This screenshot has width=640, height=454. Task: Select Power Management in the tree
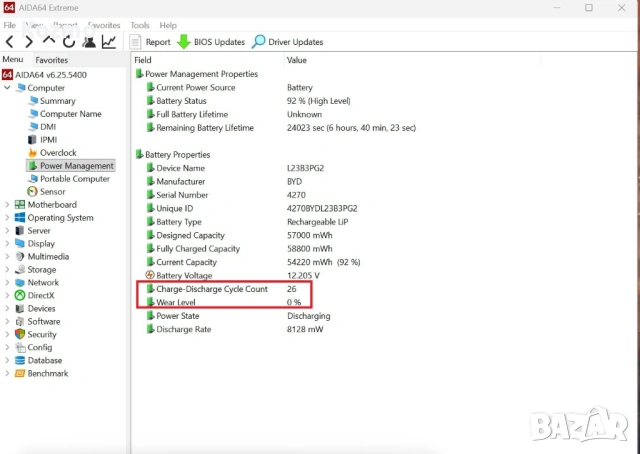click(71, 166)
